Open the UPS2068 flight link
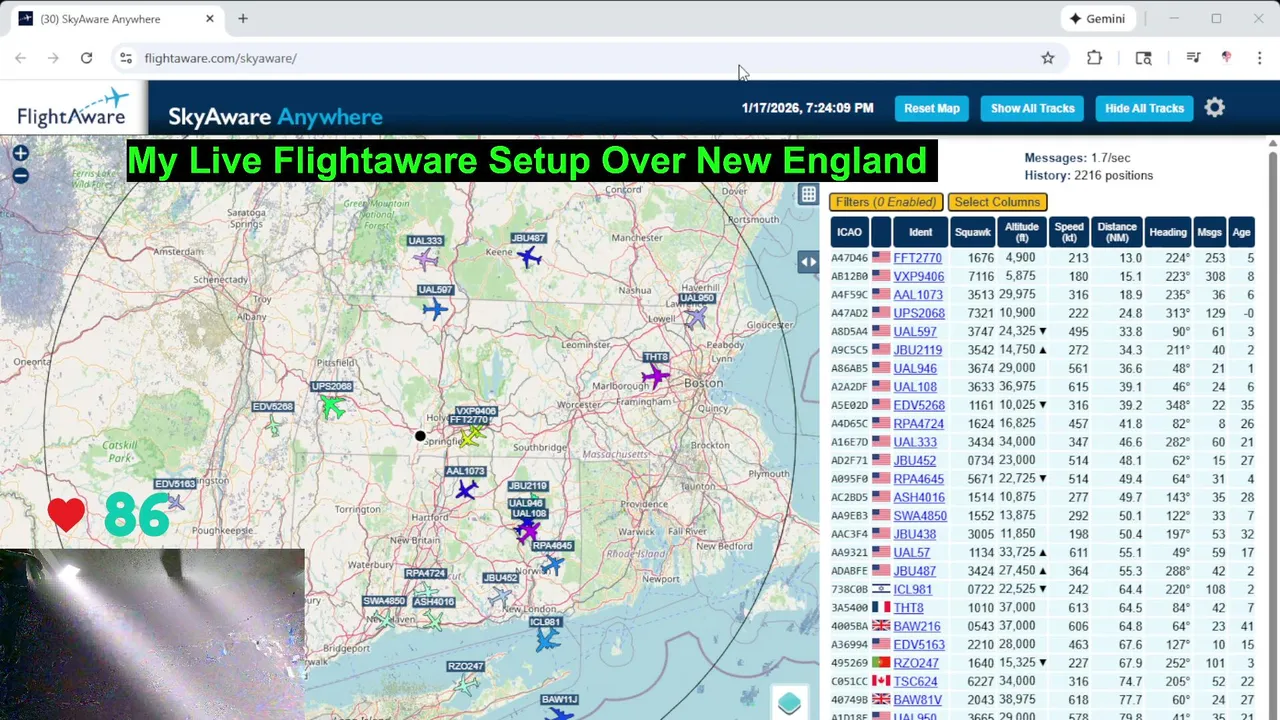The height and width of the screenshot is (720, 1280). tap(919, 314)
